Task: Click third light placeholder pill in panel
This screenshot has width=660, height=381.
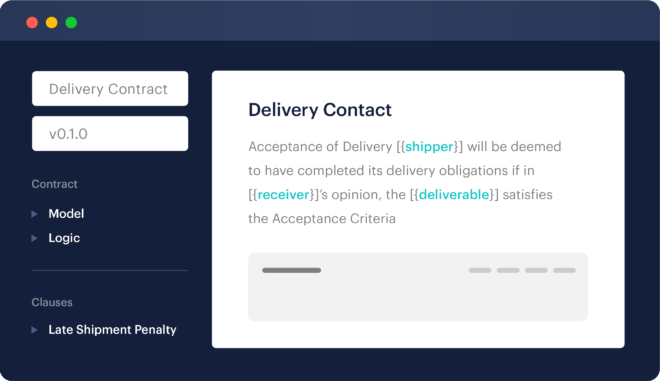Action: (536, 270)
